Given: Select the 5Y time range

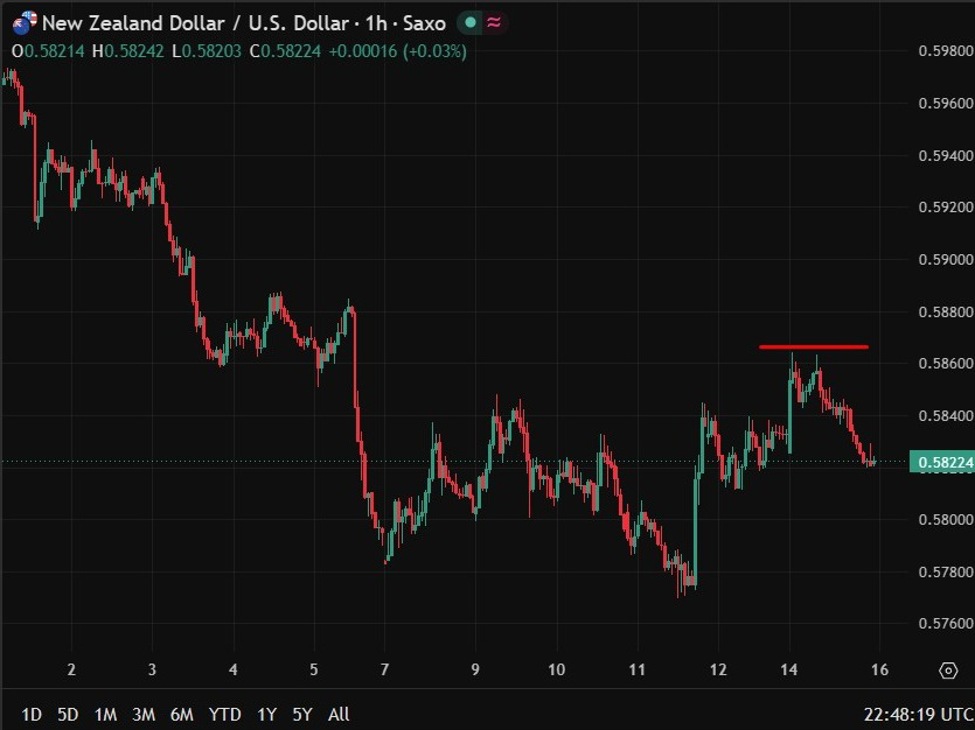Looking at the screenshot, I should pyautogui.click(x=302, y=714).
